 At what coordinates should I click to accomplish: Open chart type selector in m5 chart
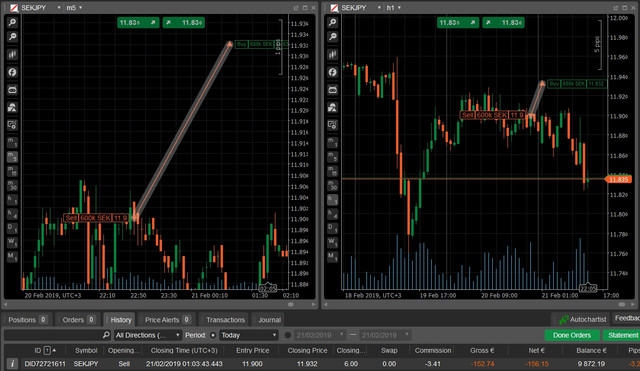(12, 54)
